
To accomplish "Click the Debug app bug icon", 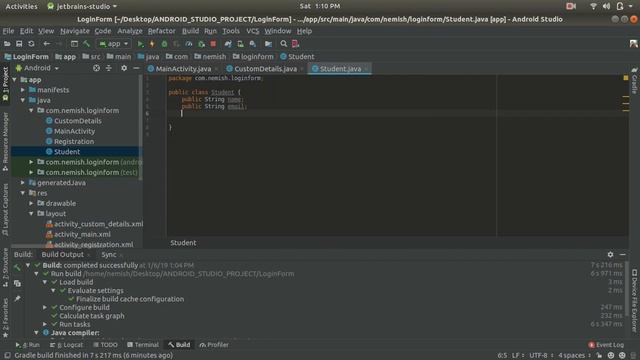I will [x=164, y=44].
